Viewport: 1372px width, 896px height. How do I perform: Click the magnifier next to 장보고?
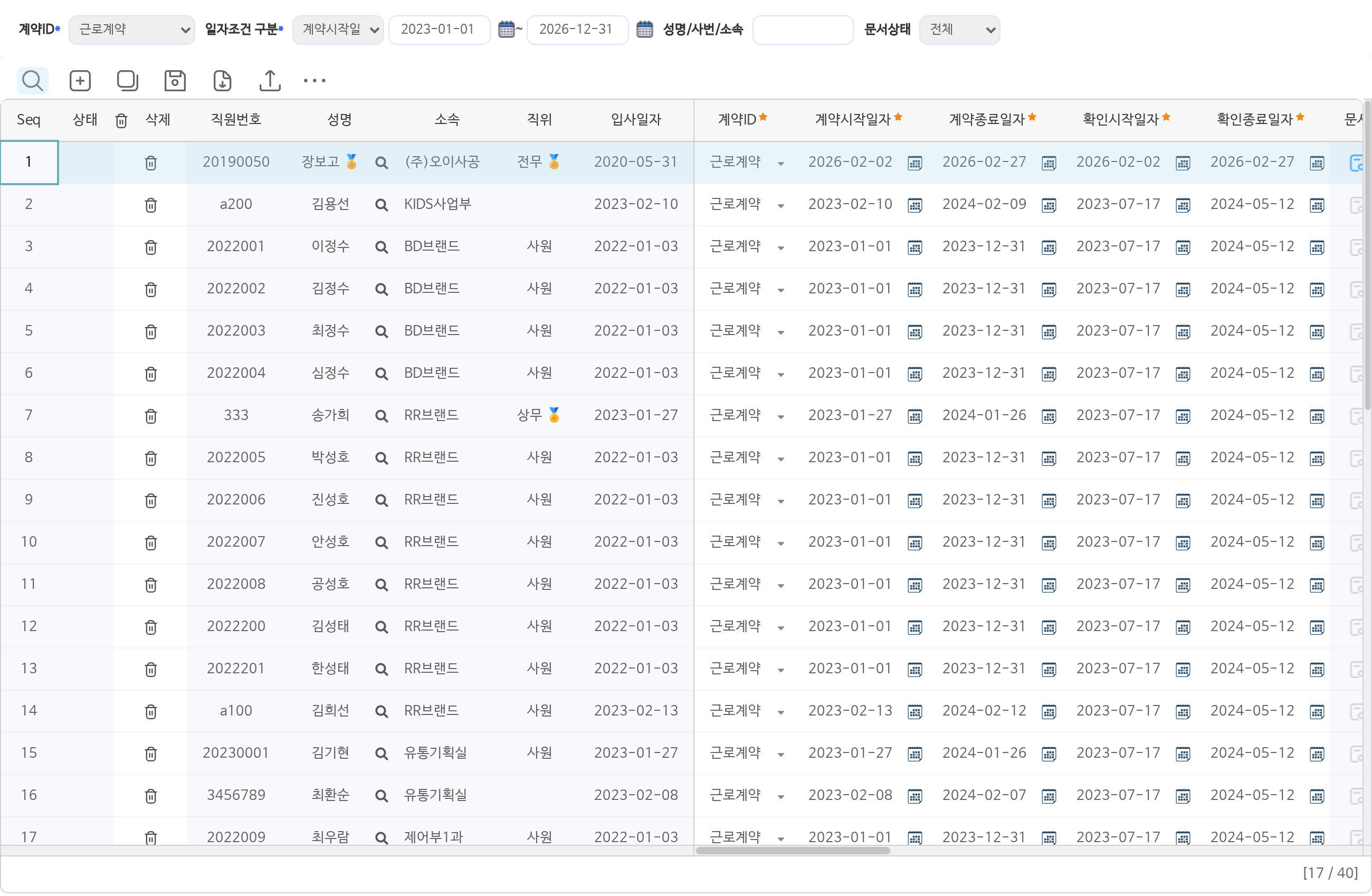(381, 163)
